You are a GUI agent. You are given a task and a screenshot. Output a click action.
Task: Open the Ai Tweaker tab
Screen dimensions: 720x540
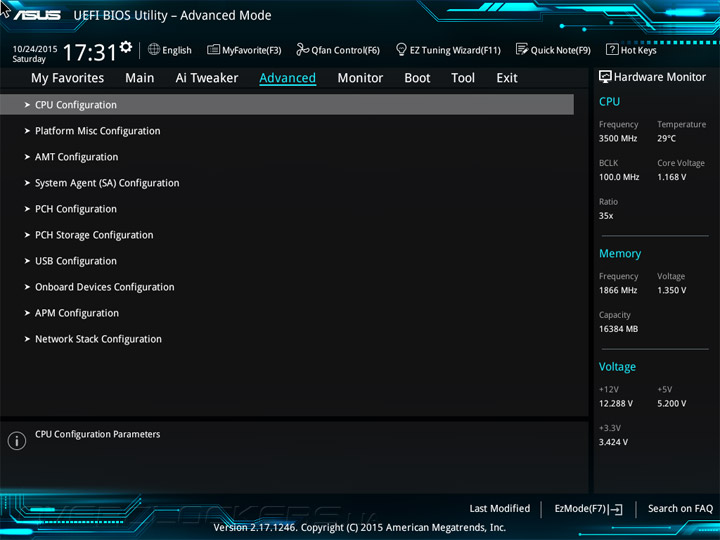207,78
